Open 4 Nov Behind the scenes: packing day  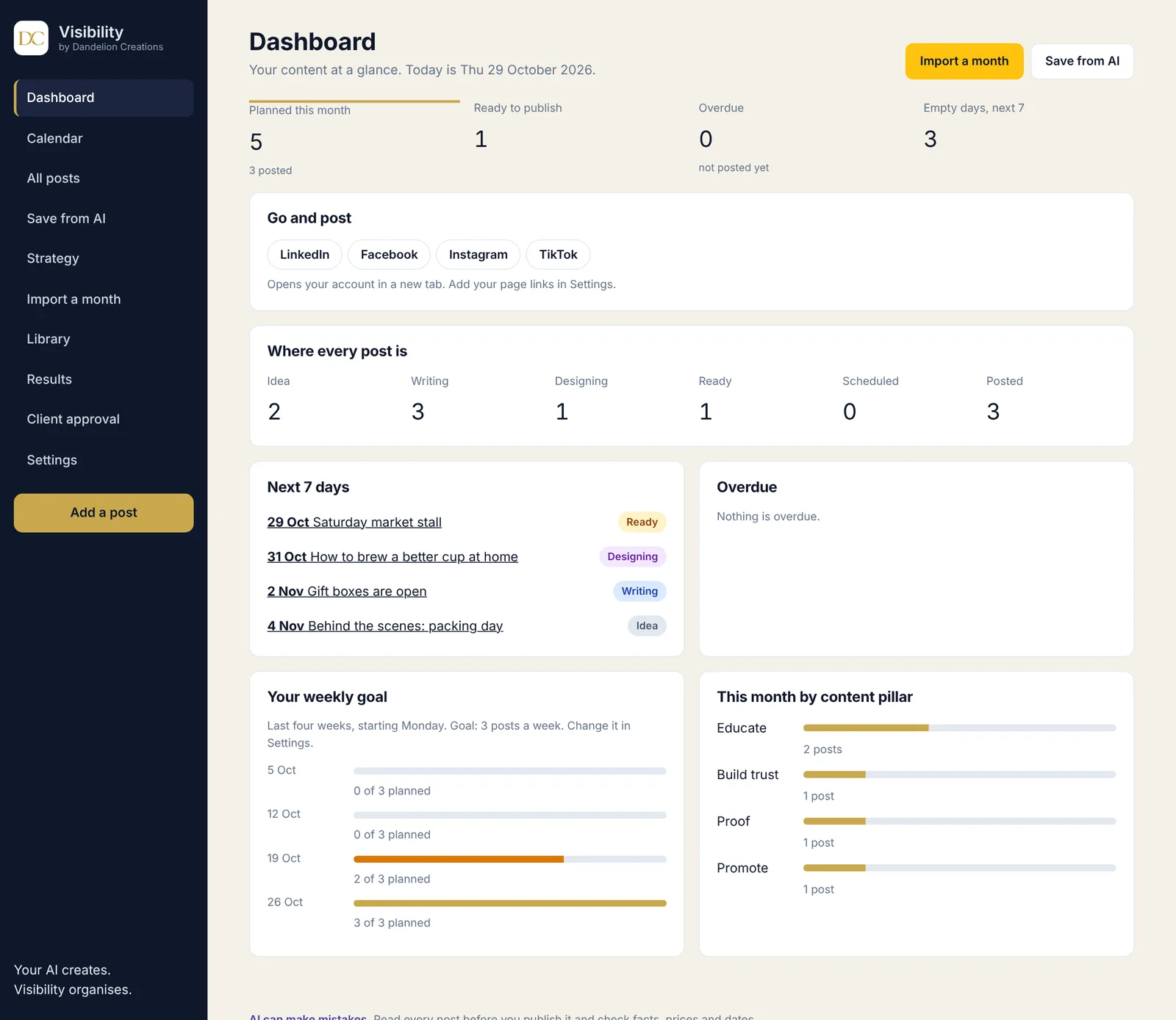point(385,625)
